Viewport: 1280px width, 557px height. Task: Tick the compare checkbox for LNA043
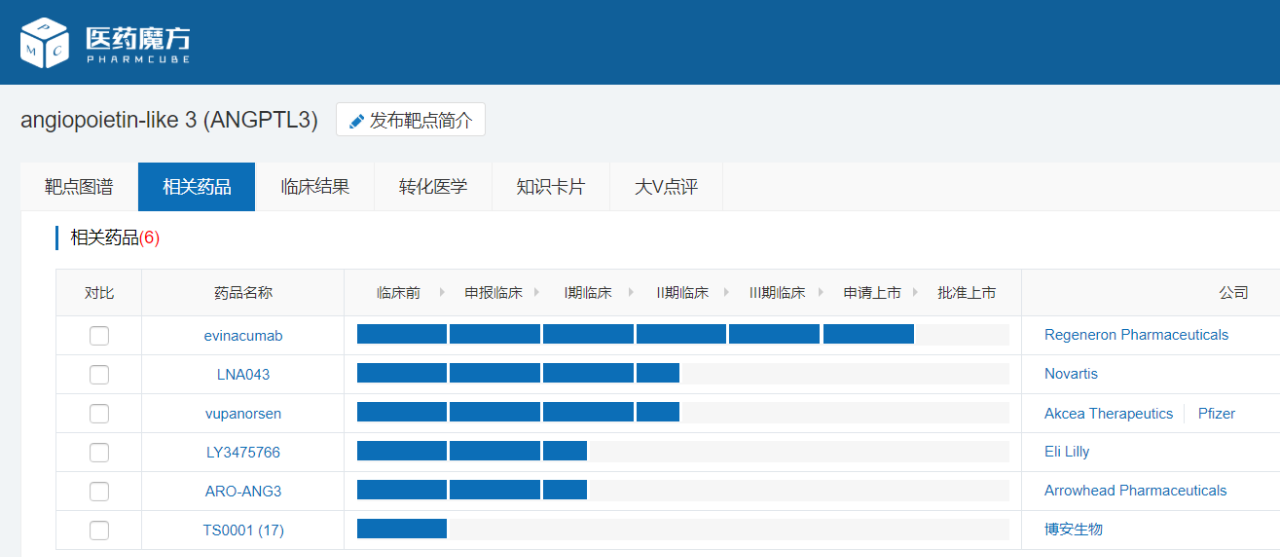[99, 375]
